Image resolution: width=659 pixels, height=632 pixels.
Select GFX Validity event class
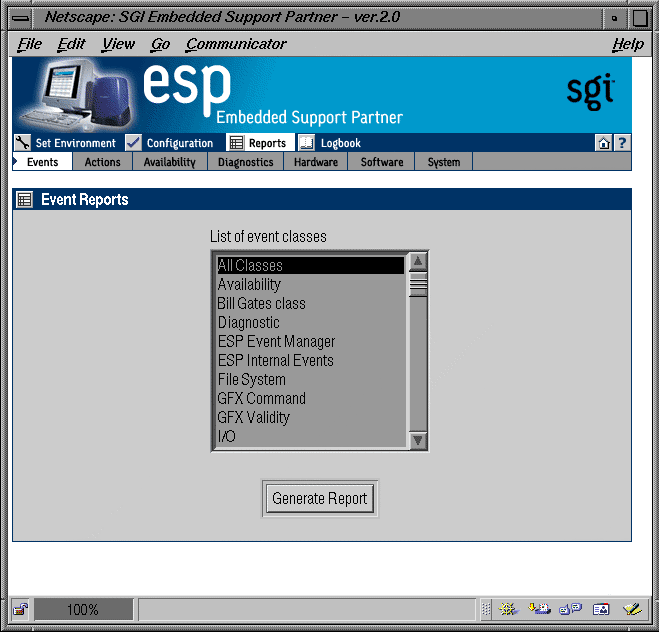pos(311,417)
